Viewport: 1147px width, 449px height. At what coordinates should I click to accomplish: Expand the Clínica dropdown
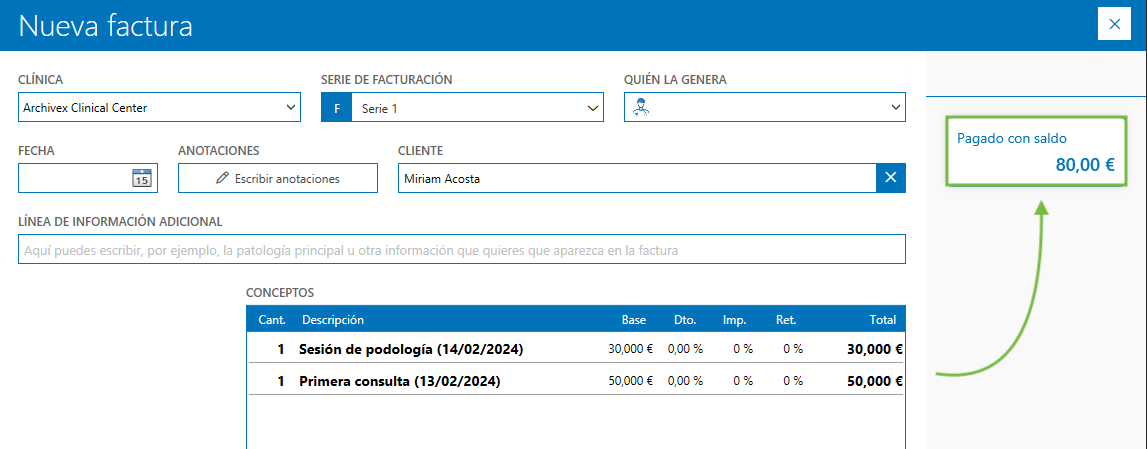(x=291, y=107)
